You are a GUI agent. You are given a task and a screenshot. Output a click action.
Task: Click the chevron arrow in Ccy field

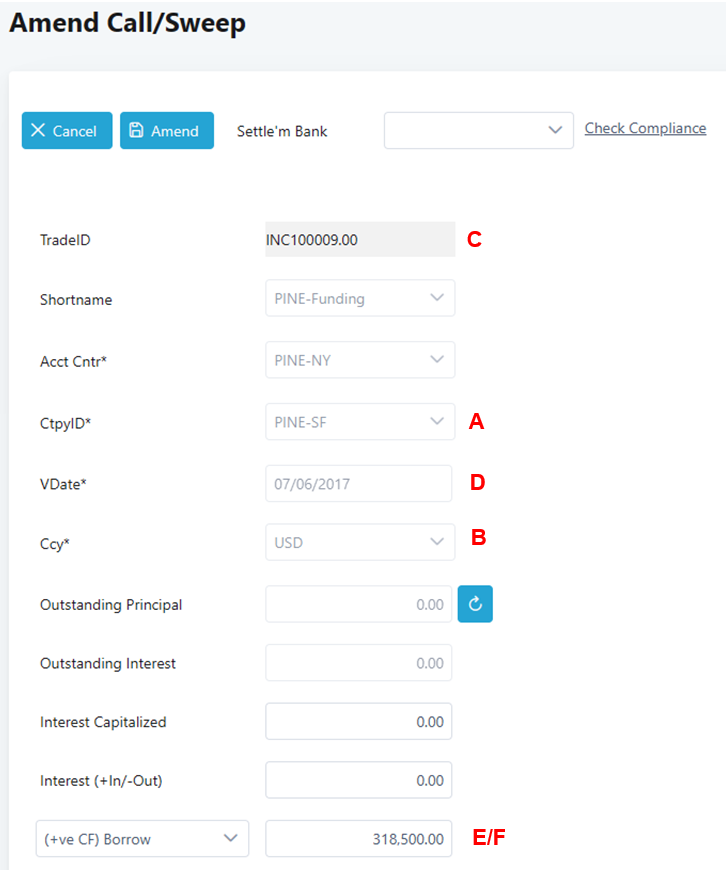click(436, 542)
